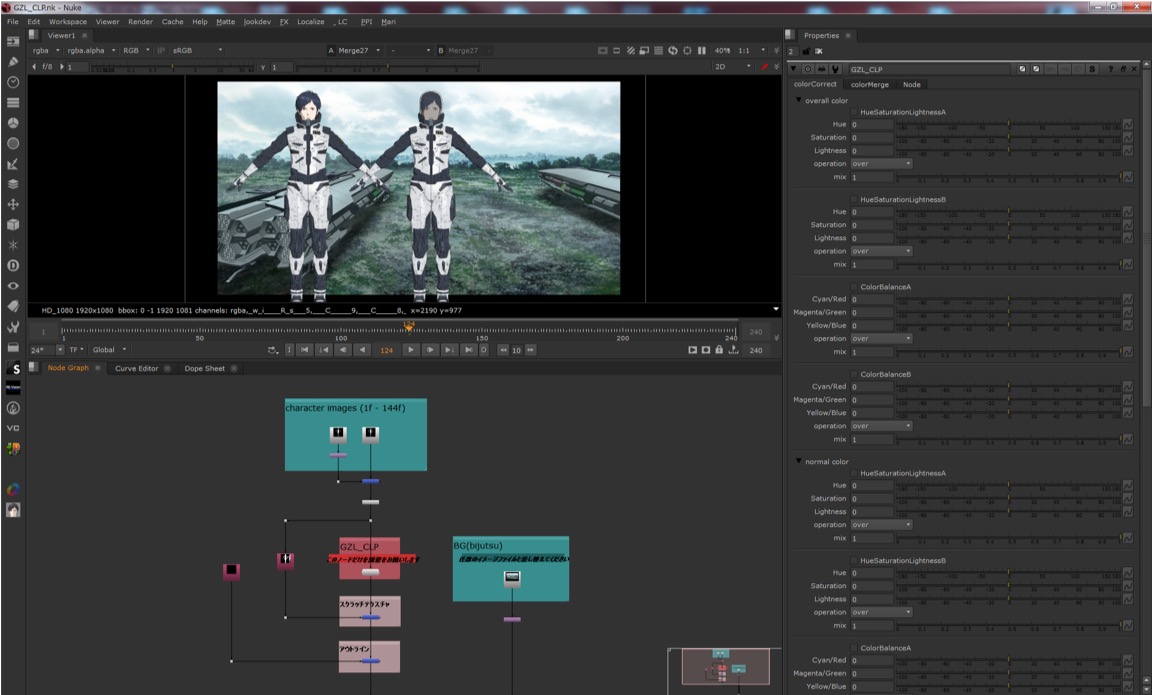The height and width of the screenshot is (695, 1152).
Task: Click the viewer pause icon
Action: [702, 51]
